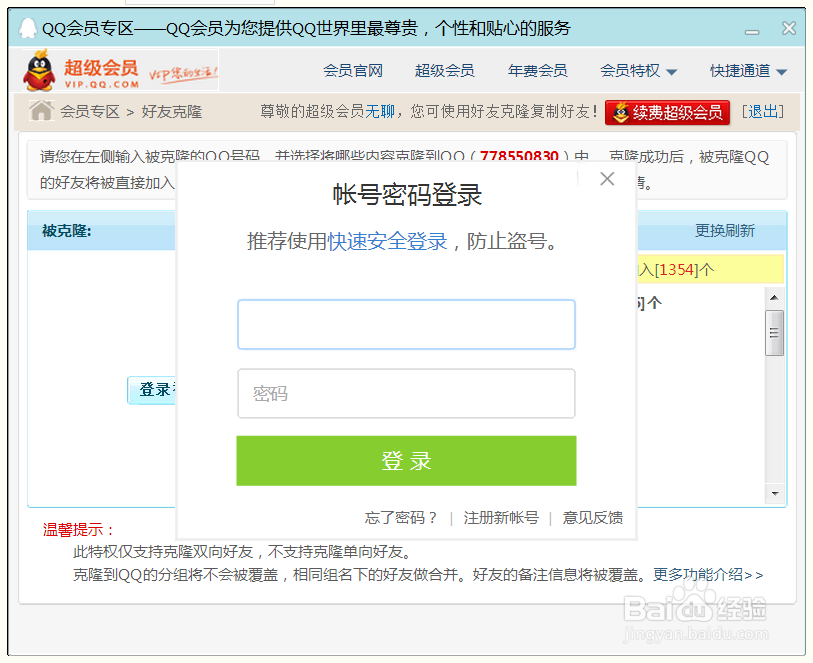Close the account password login dialog
The width and height of the screenshot is (813, 663).
pyautogui.click(x=607, y=179)
